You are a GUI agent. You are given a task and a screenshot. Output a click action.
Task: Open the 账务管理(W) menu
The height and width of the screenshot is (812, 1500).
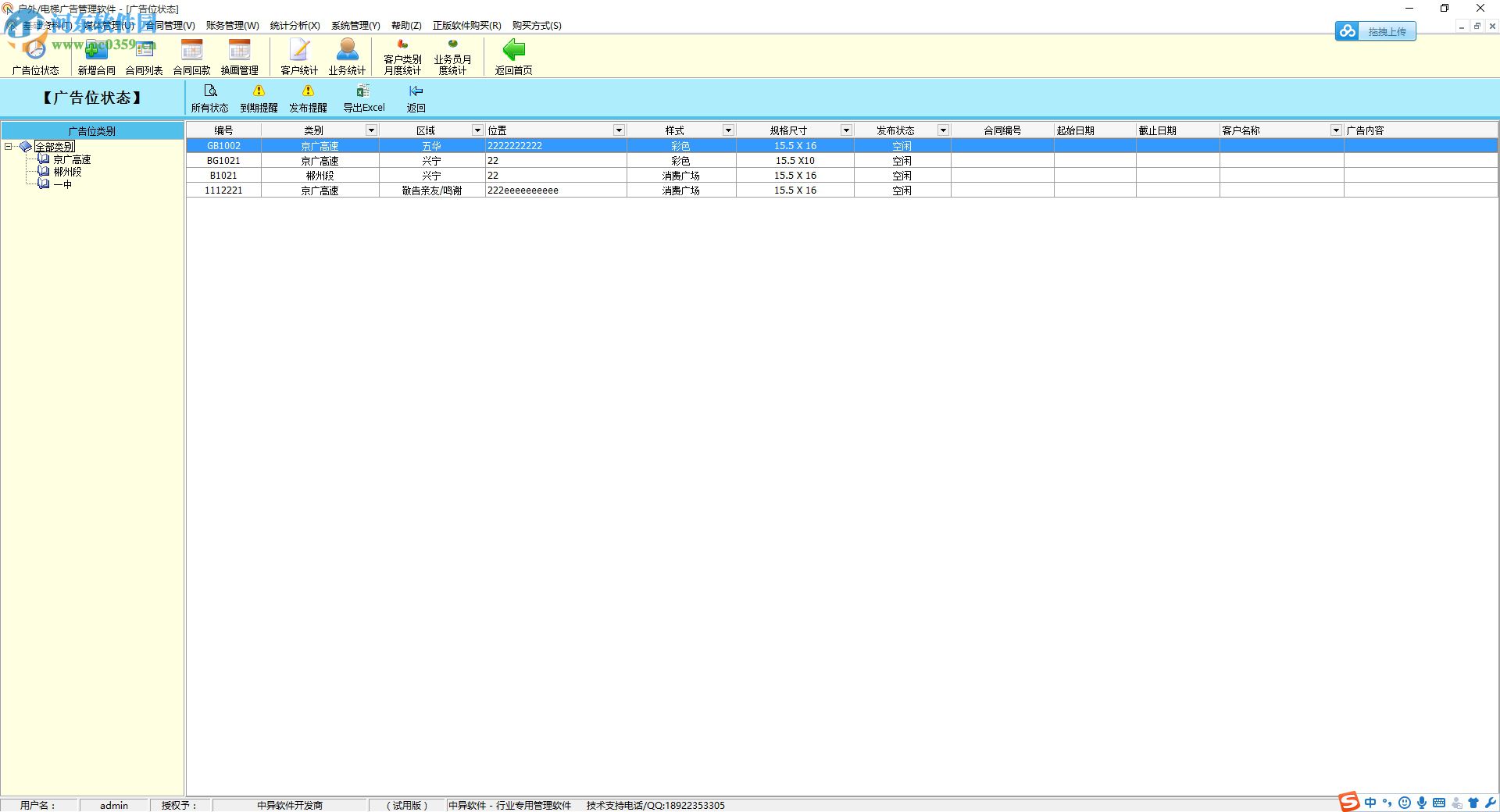tap(232, 26)
